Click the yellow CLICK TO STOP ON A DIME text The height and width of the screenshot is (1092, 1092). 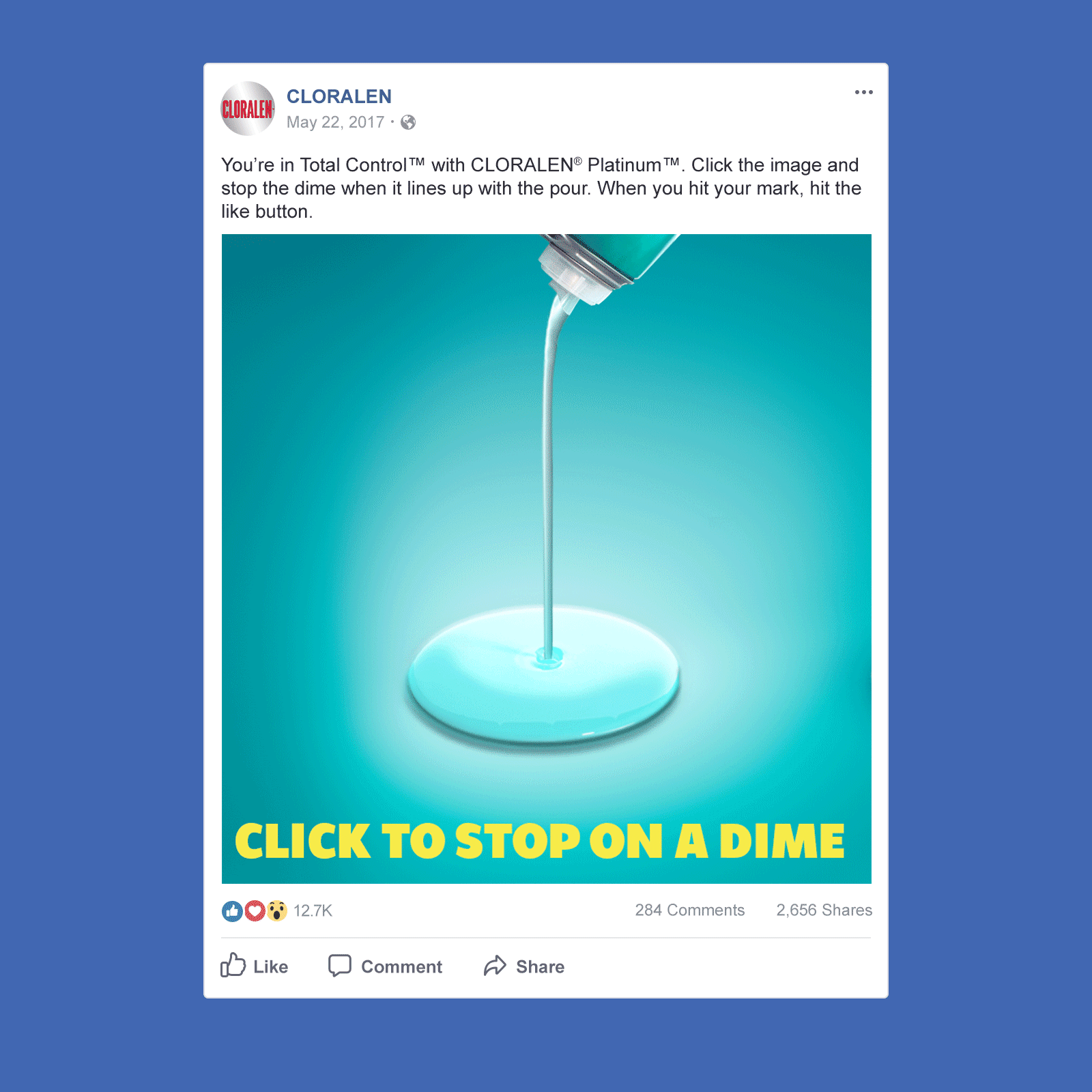tap(540, 840)
